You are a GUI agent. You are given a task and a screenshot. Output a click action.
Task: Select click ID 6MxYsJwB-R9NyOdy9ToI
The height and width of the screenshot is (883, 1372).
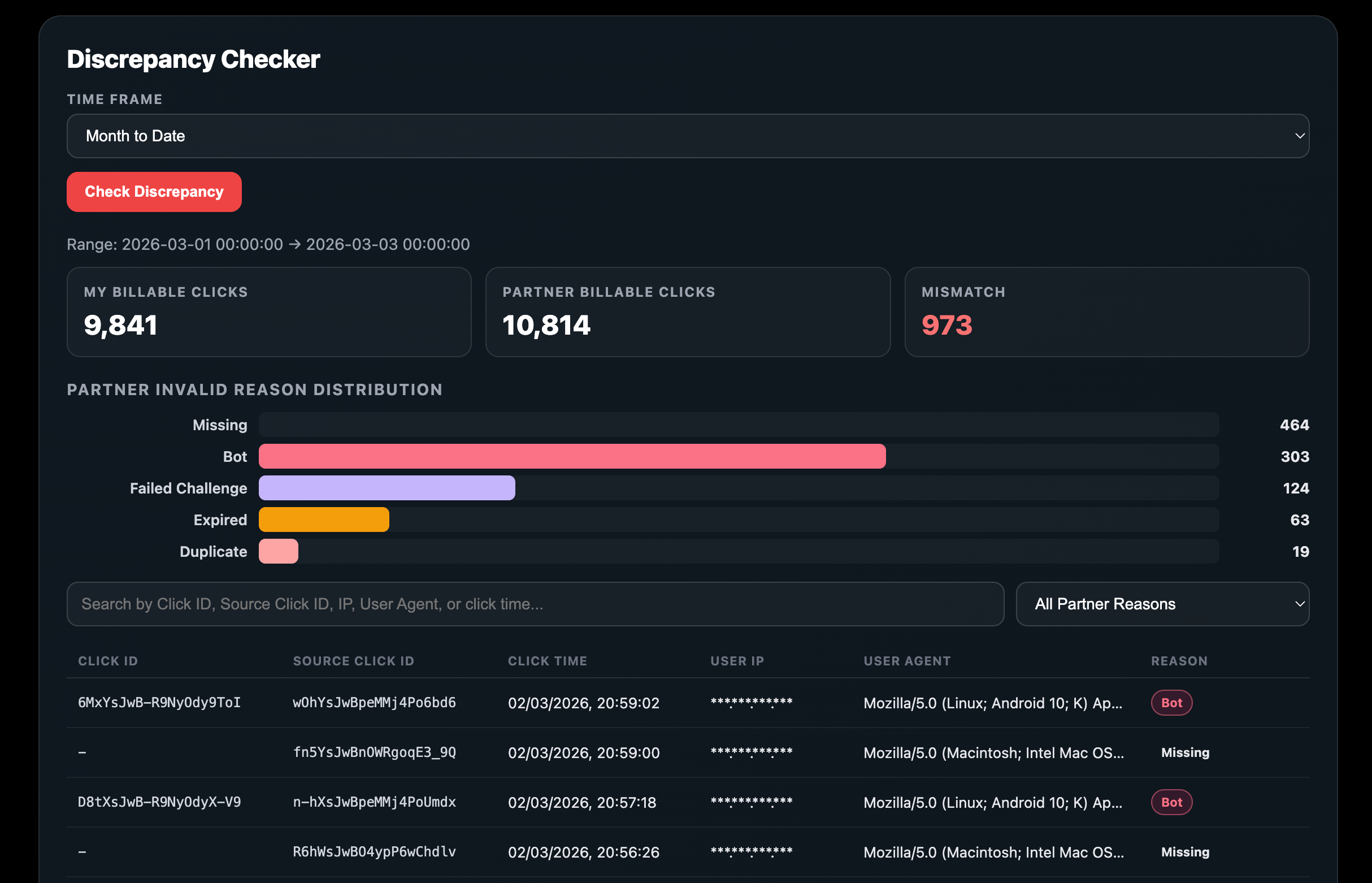159,702
